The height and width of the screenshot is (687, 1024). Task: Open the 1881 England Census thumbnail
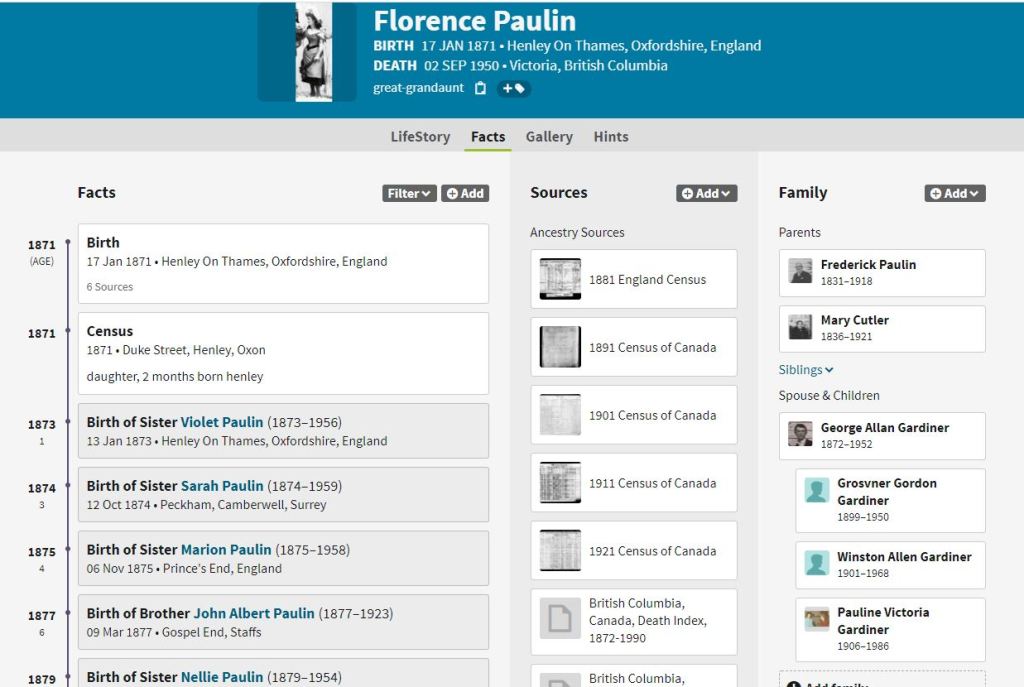[560, 279]
